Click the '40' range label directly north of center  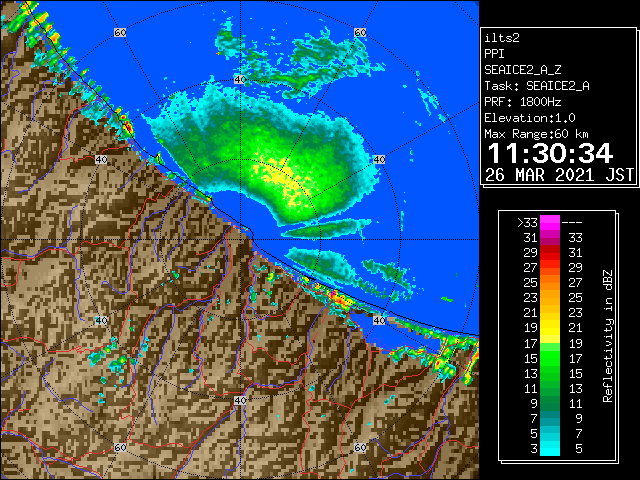(x=240, y=80)
